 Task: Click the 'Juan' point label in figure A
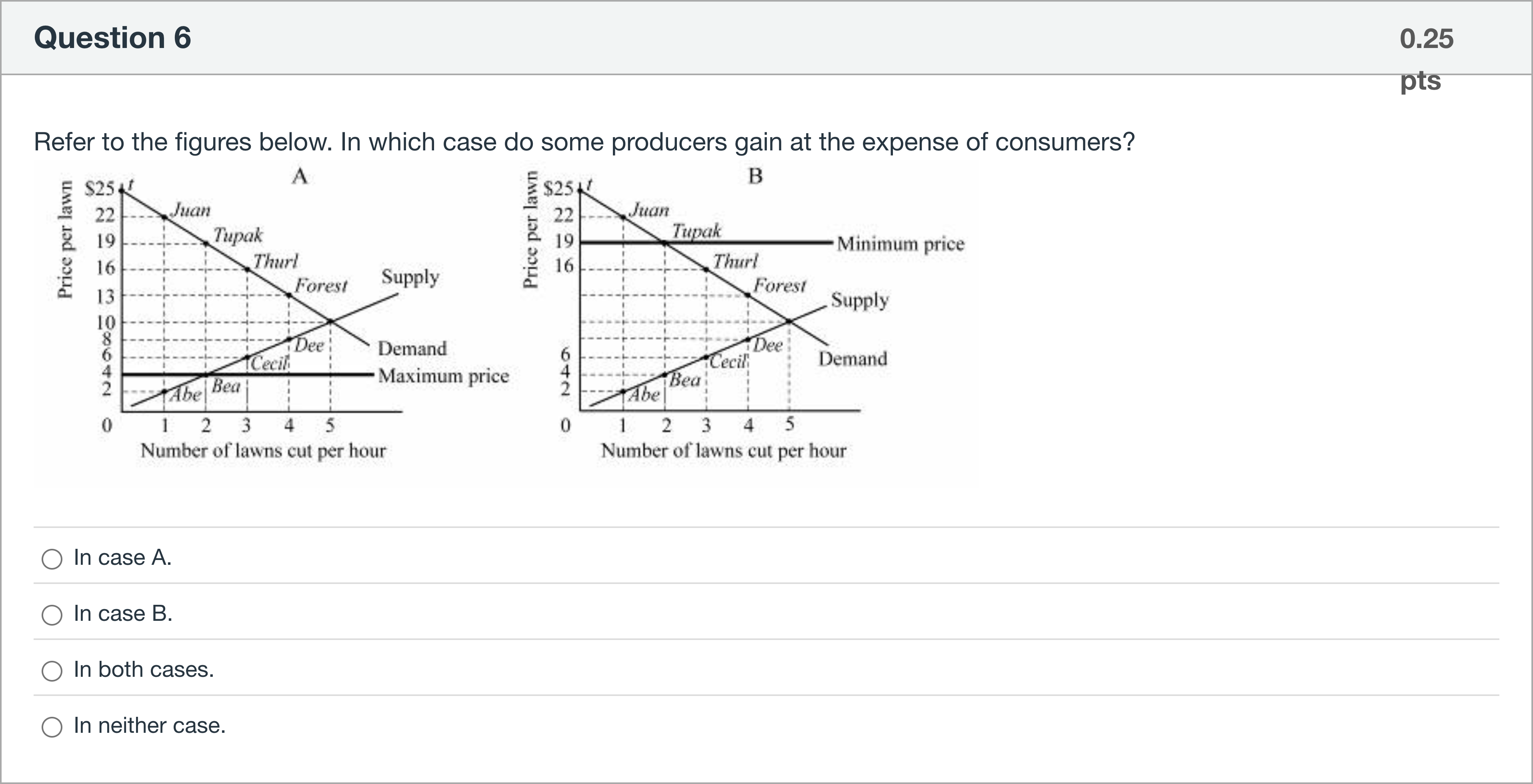pyautogui.click(x=191, y=210)
